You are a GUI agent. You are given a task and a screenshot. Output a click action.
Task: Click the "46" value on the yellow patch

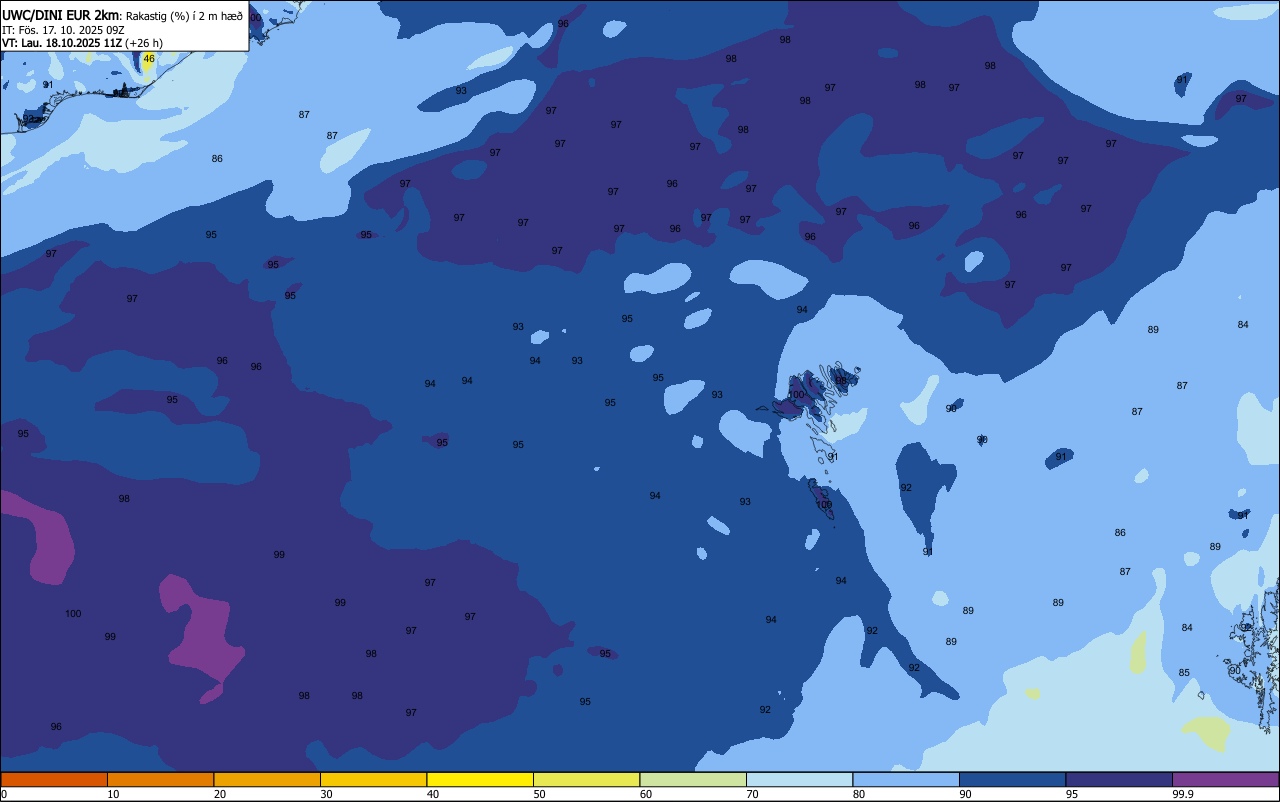(149, 59)
